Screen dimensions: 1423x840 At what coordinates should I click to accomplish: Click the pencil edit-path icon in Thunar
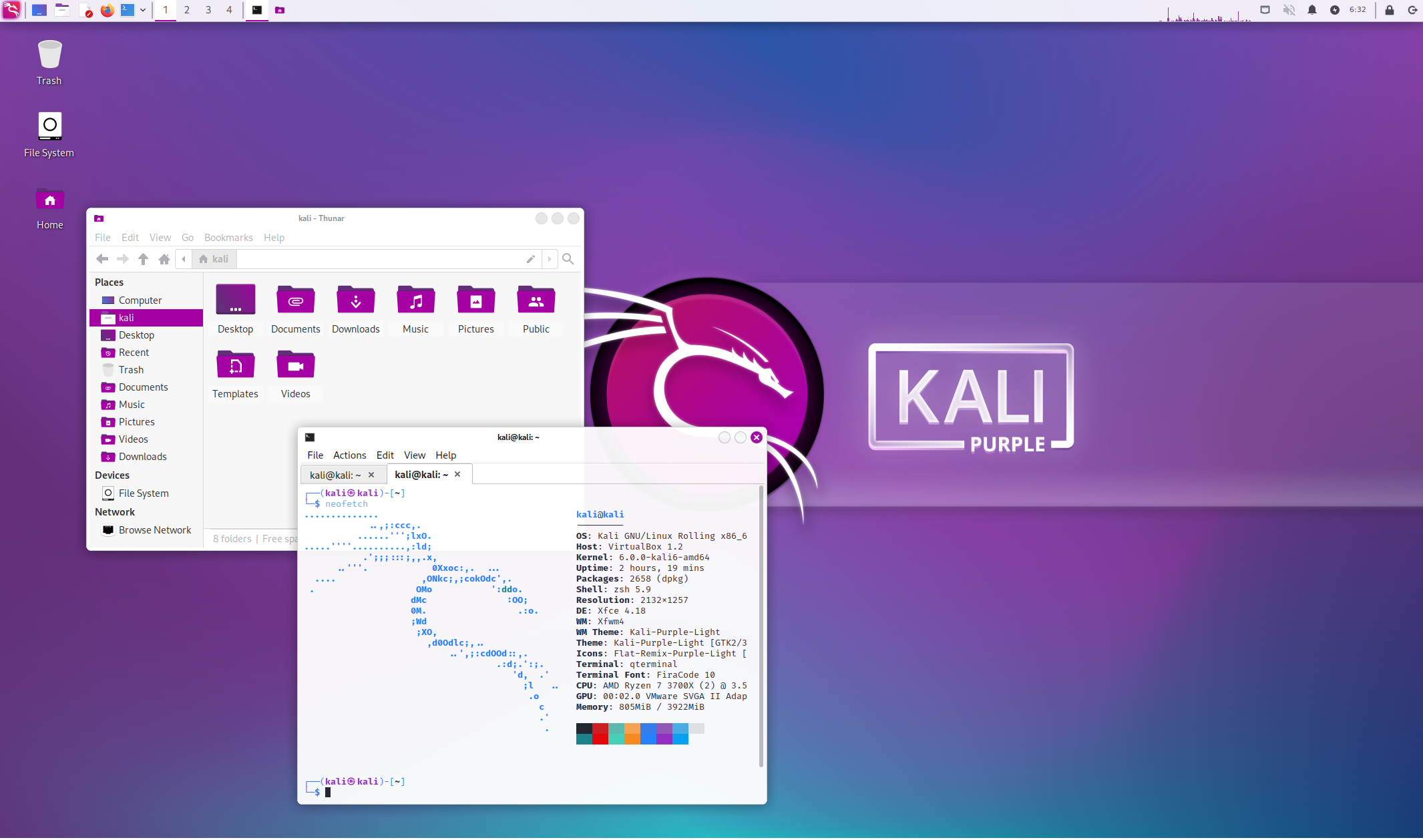(x=530, y=259)
